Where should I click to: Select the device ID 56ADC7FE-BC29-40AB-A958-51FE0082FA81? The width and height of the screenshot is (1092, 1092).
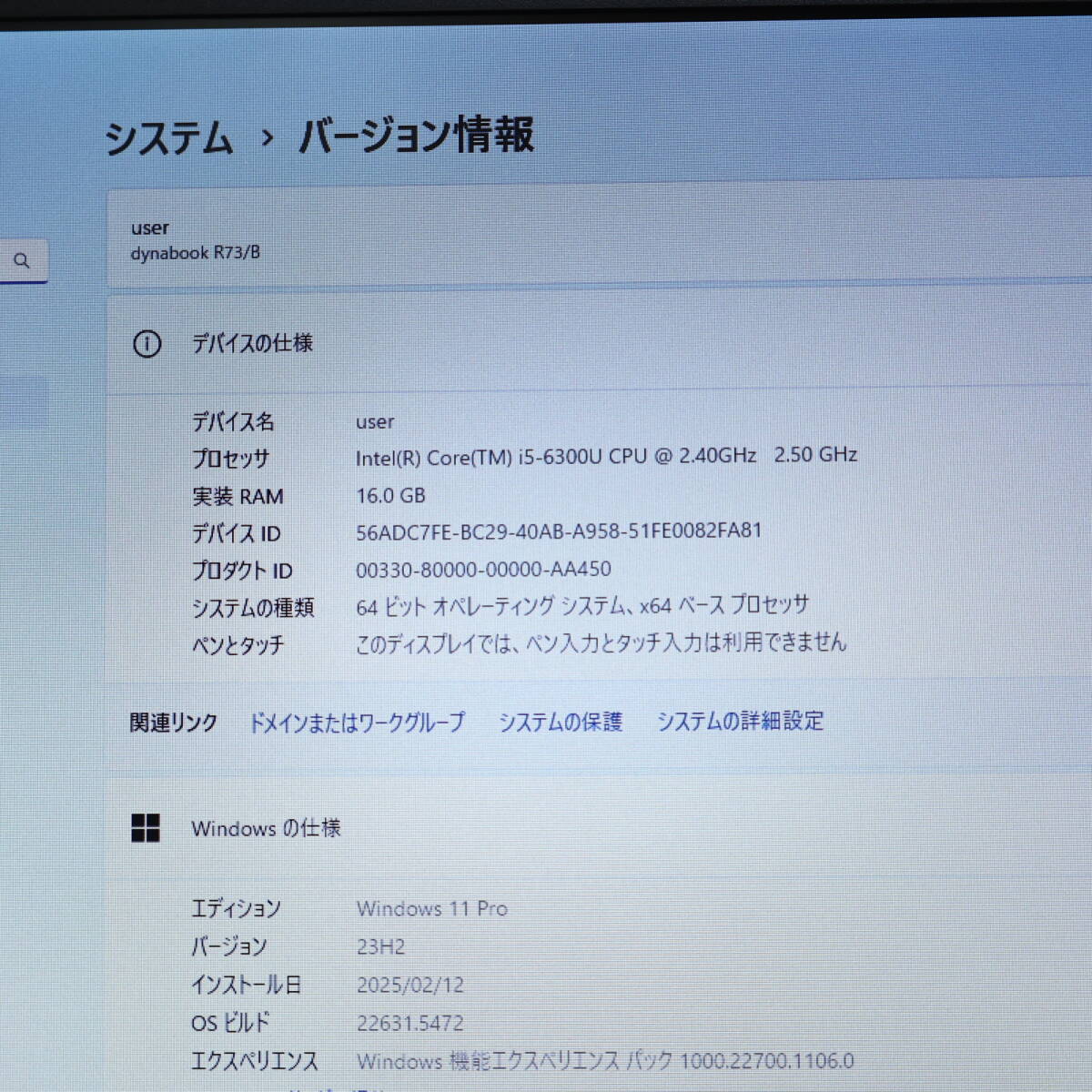tap(559, 531)
